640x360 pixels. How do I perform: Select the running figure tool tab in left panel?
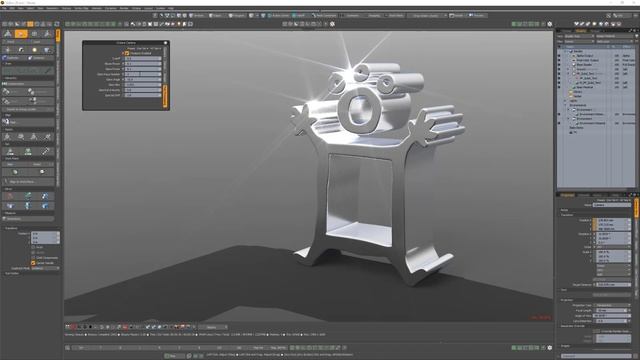pos(47,34)
